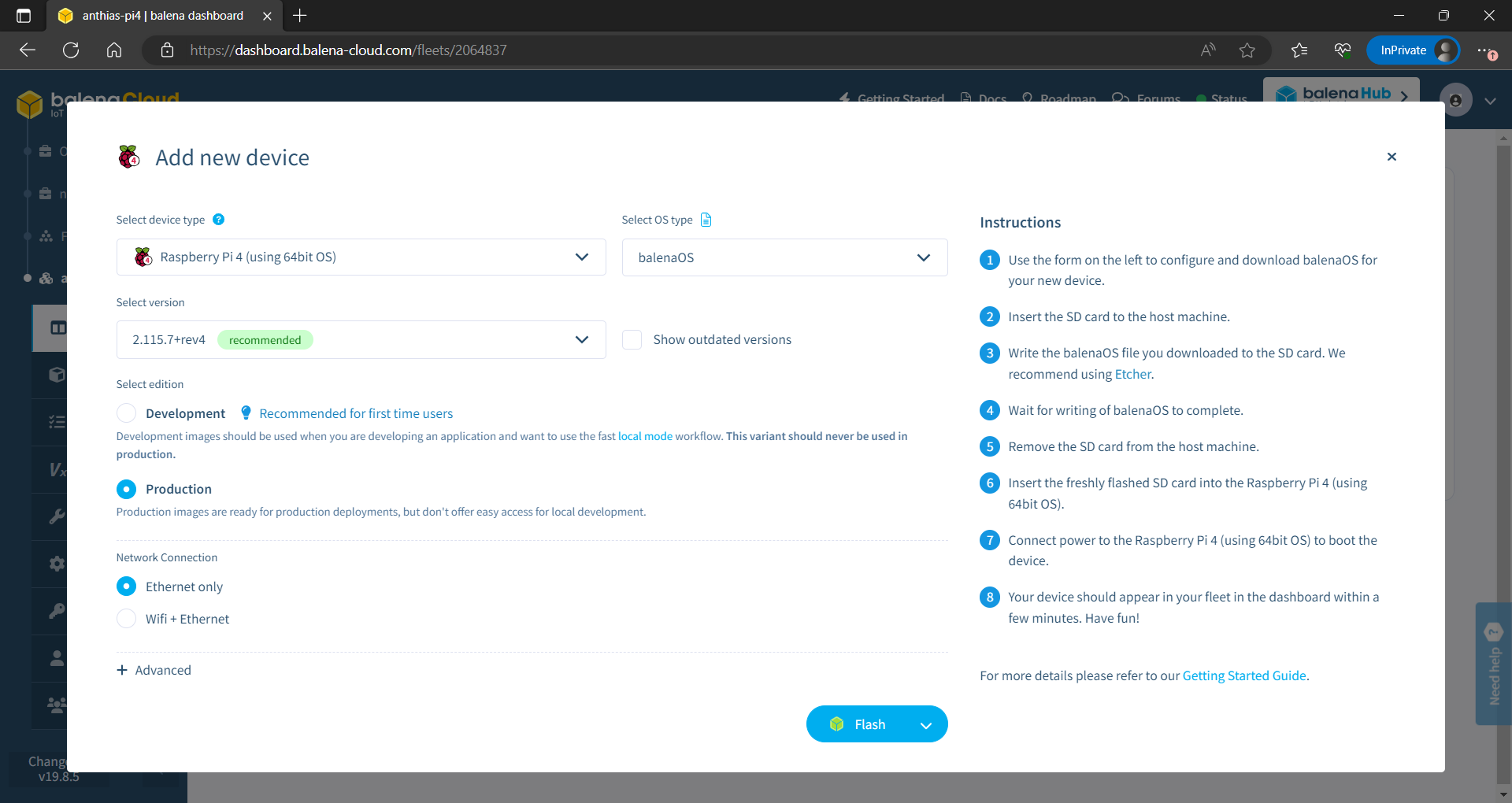Open the group members icon in sidebar
1512x803 pixels.
coord(57,705)
